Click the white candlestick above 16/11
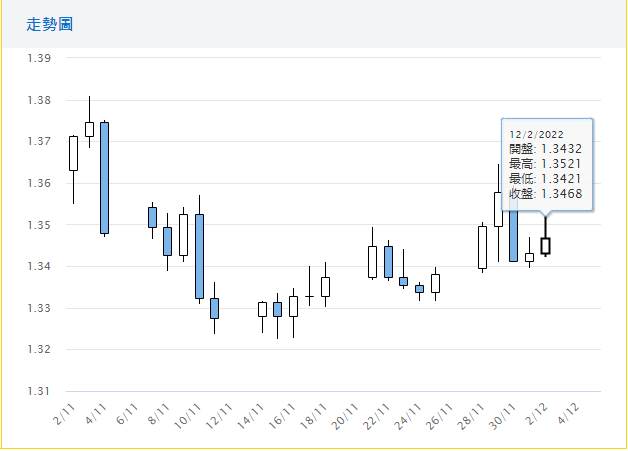628x451 pixels. pyautogui.click(x=293, y=306)
